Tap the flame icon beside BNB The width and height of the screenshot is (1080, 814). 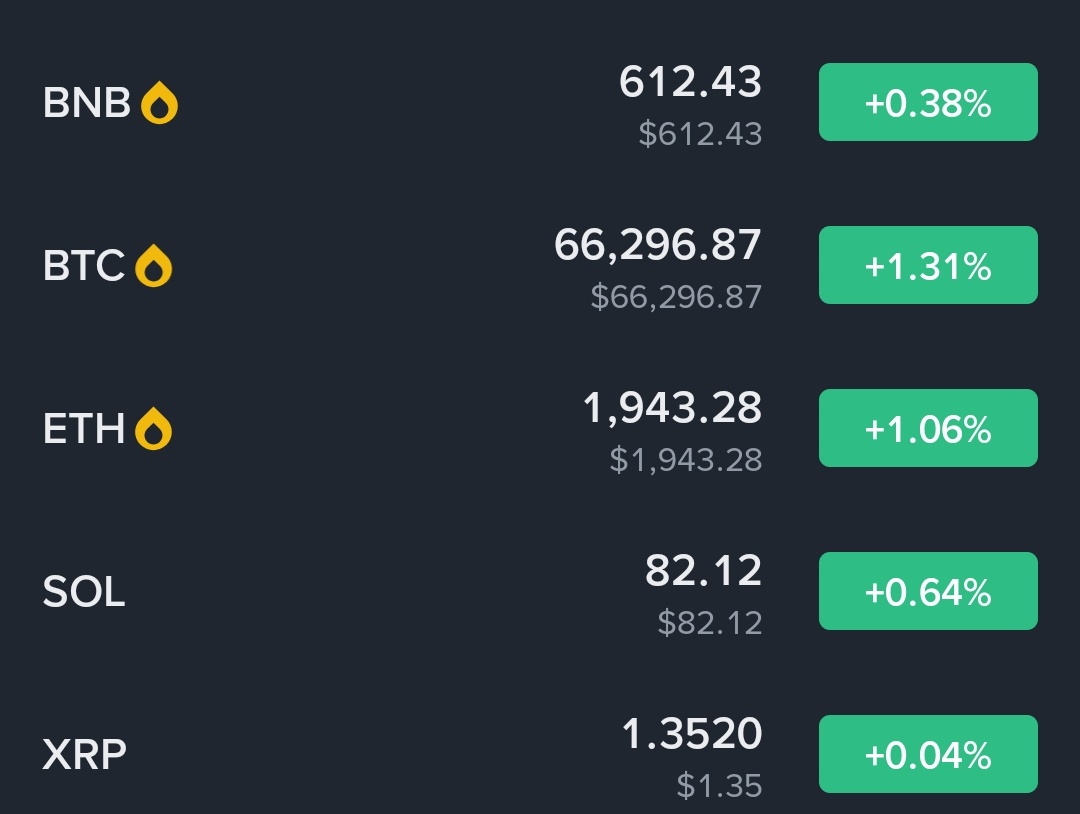pos(159,103)
